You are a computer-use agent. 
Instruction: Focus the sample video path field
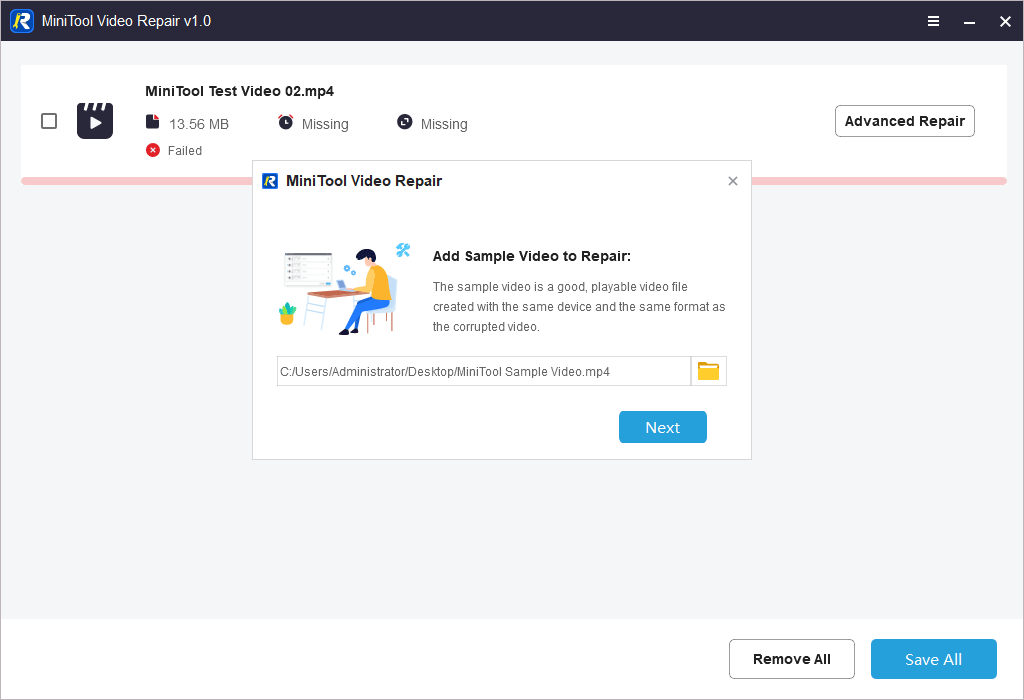[x=483, y=371]
